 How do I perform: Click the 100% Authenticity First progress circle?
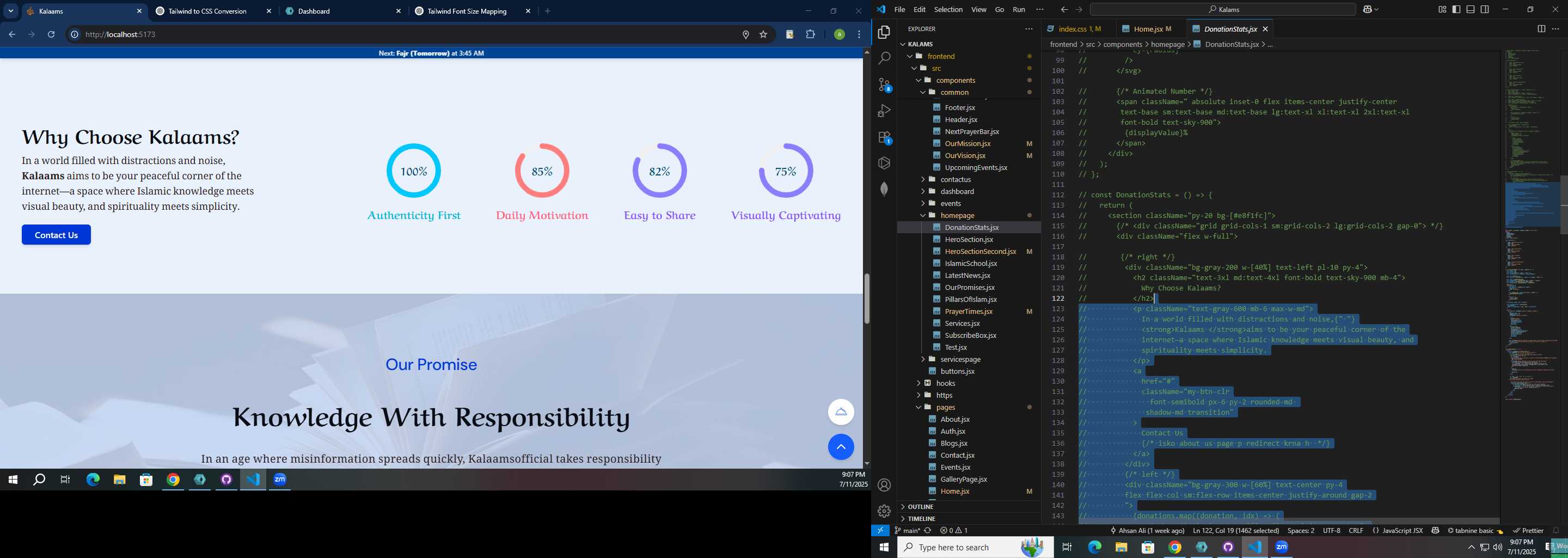tap(413, 171)
